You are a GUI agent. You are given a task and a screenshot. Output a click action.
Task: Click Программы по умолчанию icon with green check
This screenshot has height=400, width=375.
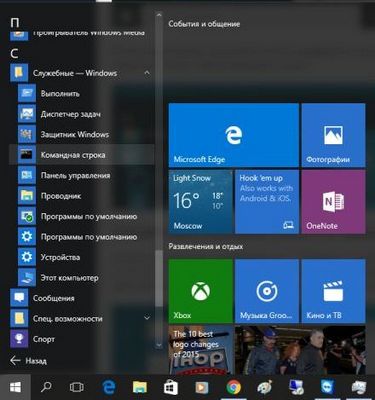[27, 216]
